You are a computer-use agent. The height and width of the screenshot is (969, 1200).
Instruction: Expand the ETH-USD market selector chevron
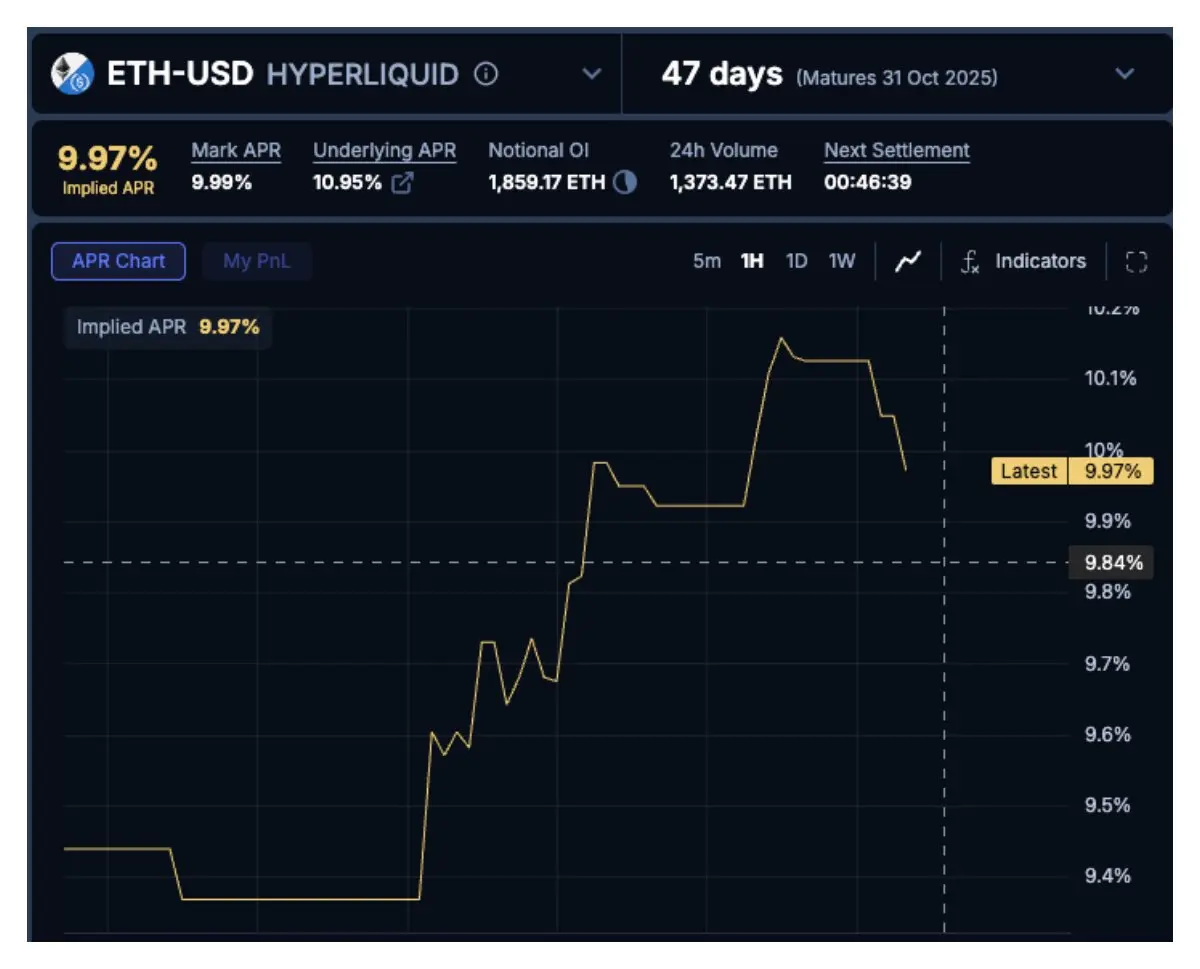coord(592,74)
